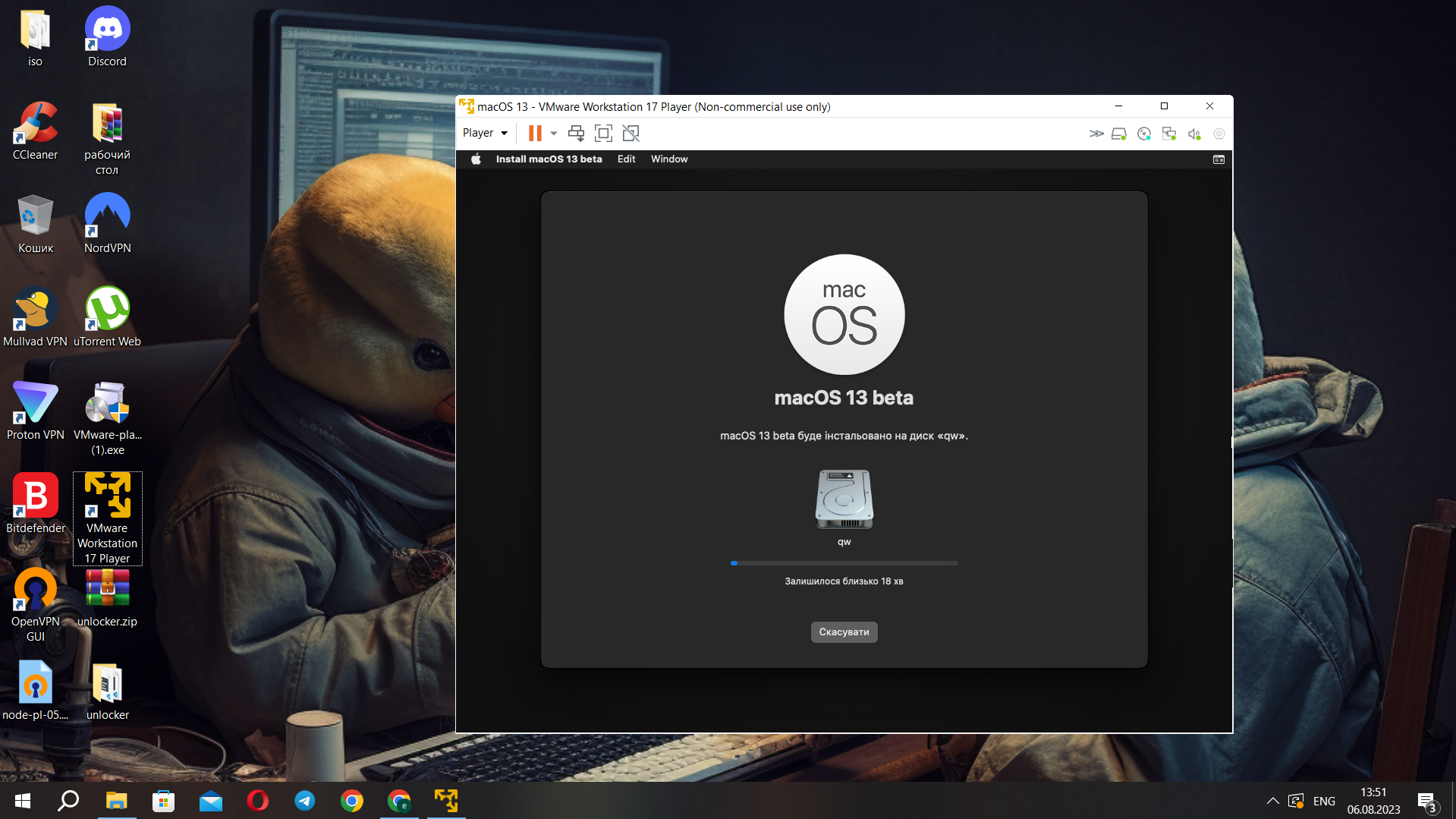The width and height of the screenshot is (1456, 819).
Task: Open Google Chrome from taskbar
Action: pyautogui.click(x=351, y=801)
